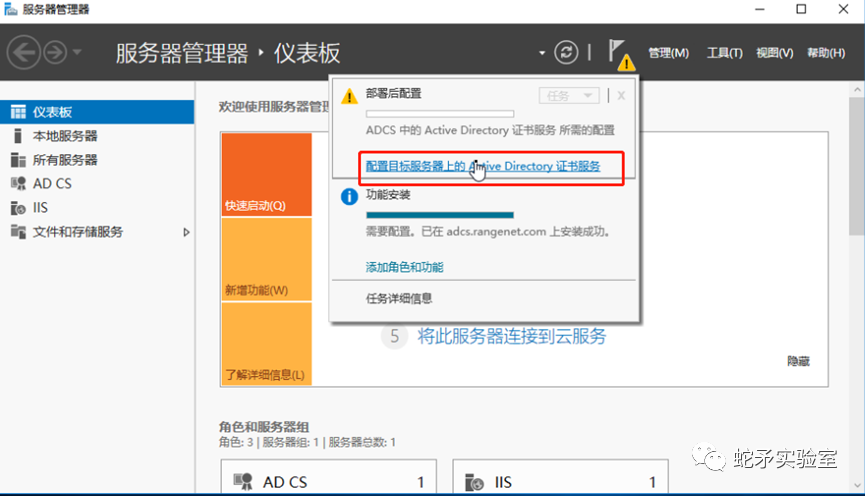
Task: Select the 新增功能(W) tile
Action: (x=266, y=259)
